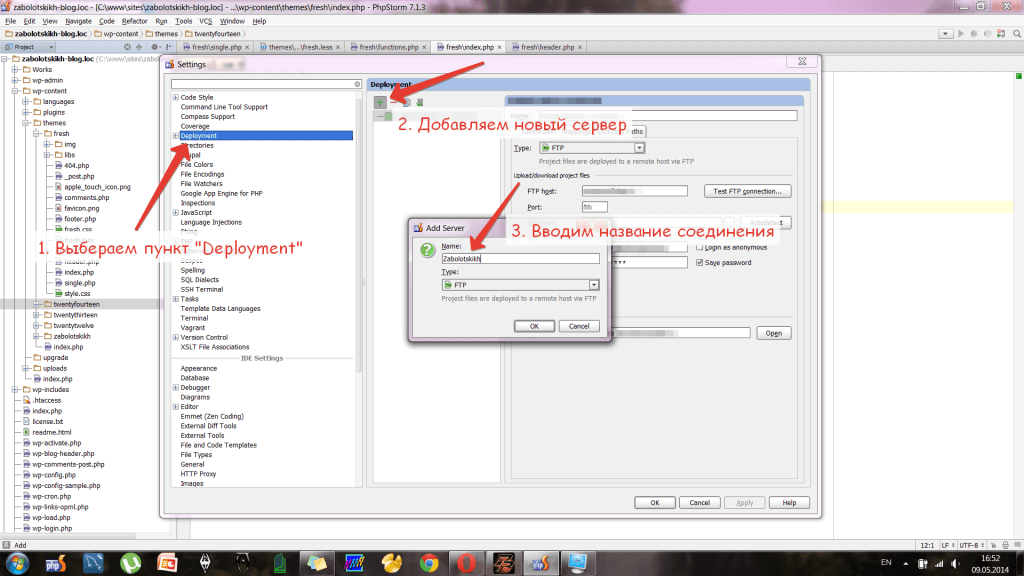1024x576 pixels.
Task: Click the Name field in Add Server
Action: pos(520,259)
